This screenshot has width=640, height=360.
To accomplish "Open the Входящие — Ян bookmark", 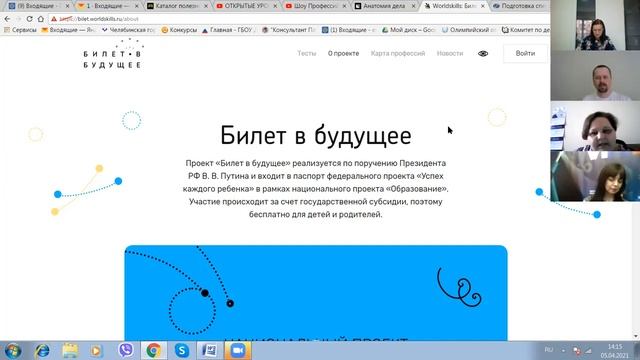I will pyautogui.click(x=69, y=30).
